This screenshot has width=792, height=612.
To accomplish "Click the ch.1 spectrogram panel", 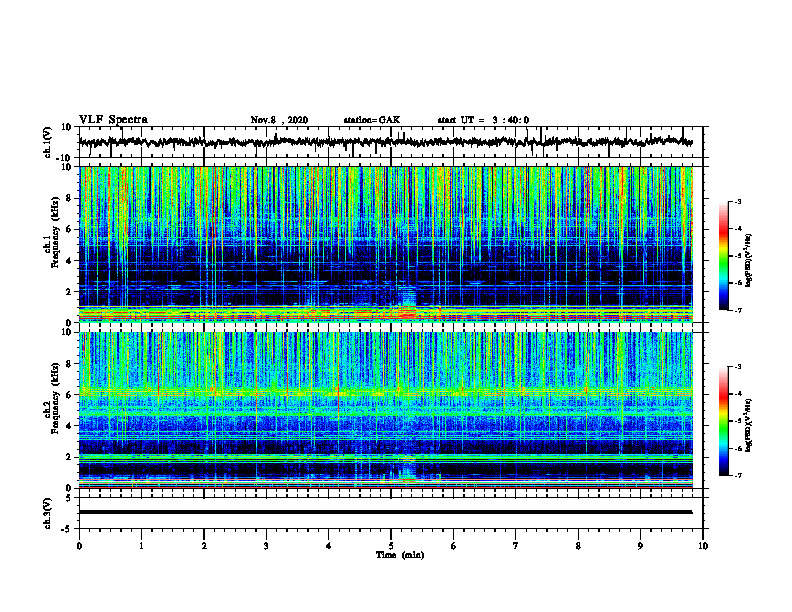I will click(386, 244).
